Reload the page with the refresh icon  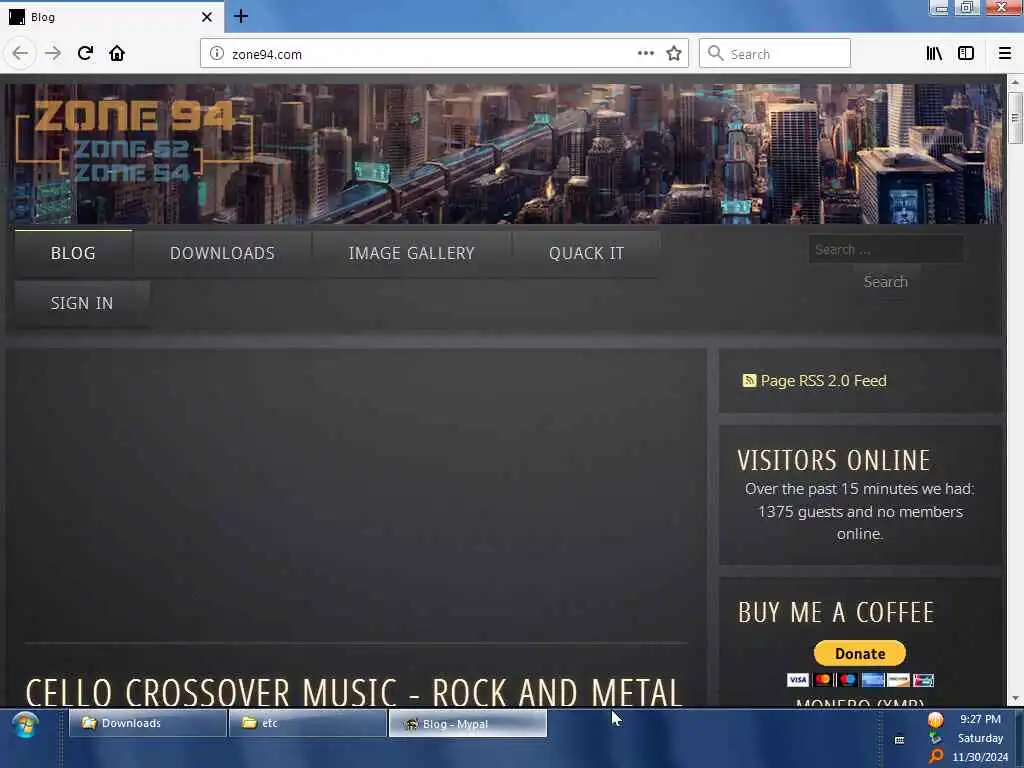85,54
